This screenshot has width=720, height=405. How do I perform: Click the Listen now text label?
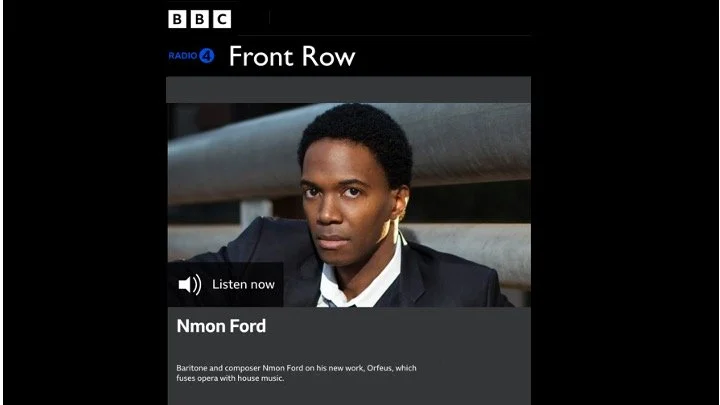coord(243,285)
